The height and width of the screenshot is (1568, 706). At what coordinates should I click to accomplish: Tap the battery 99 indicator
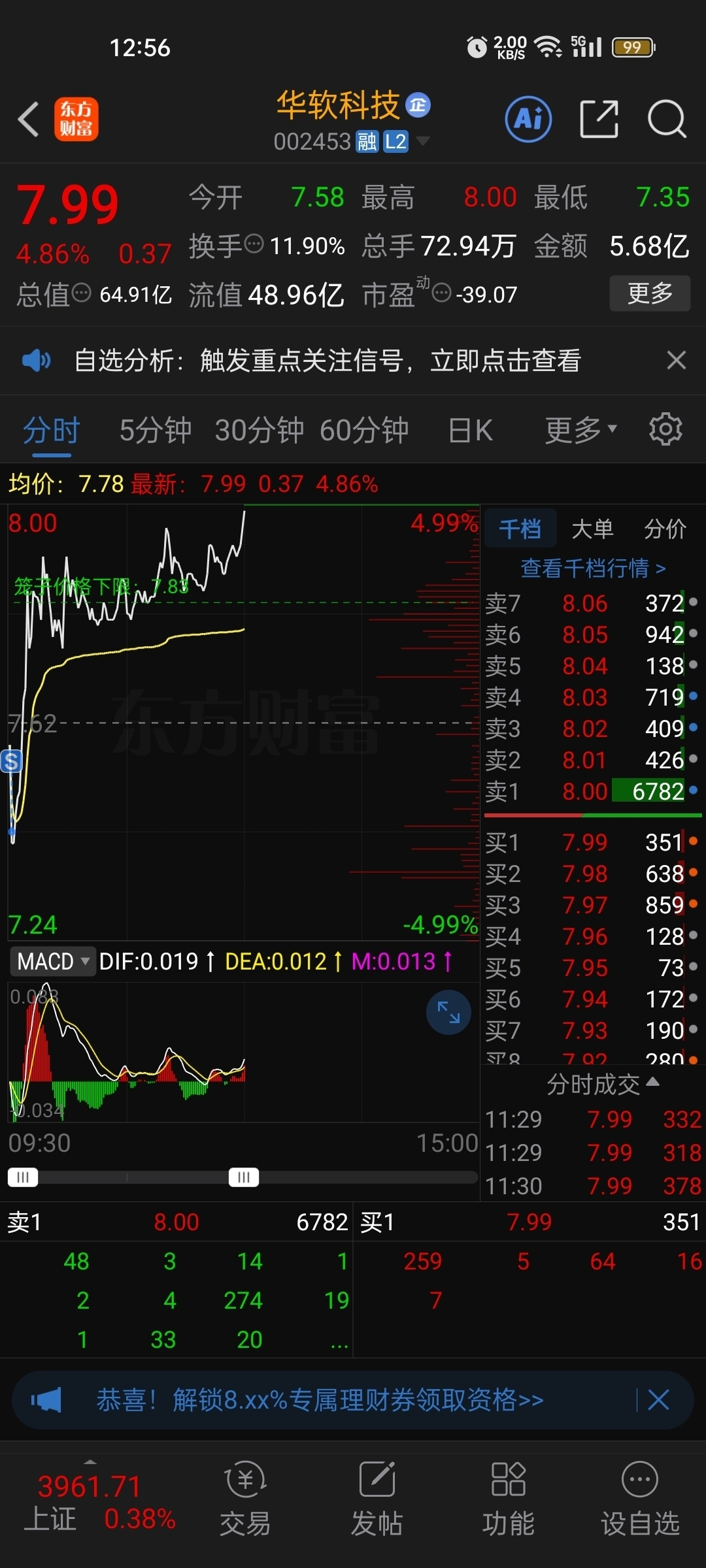[633, 47]
